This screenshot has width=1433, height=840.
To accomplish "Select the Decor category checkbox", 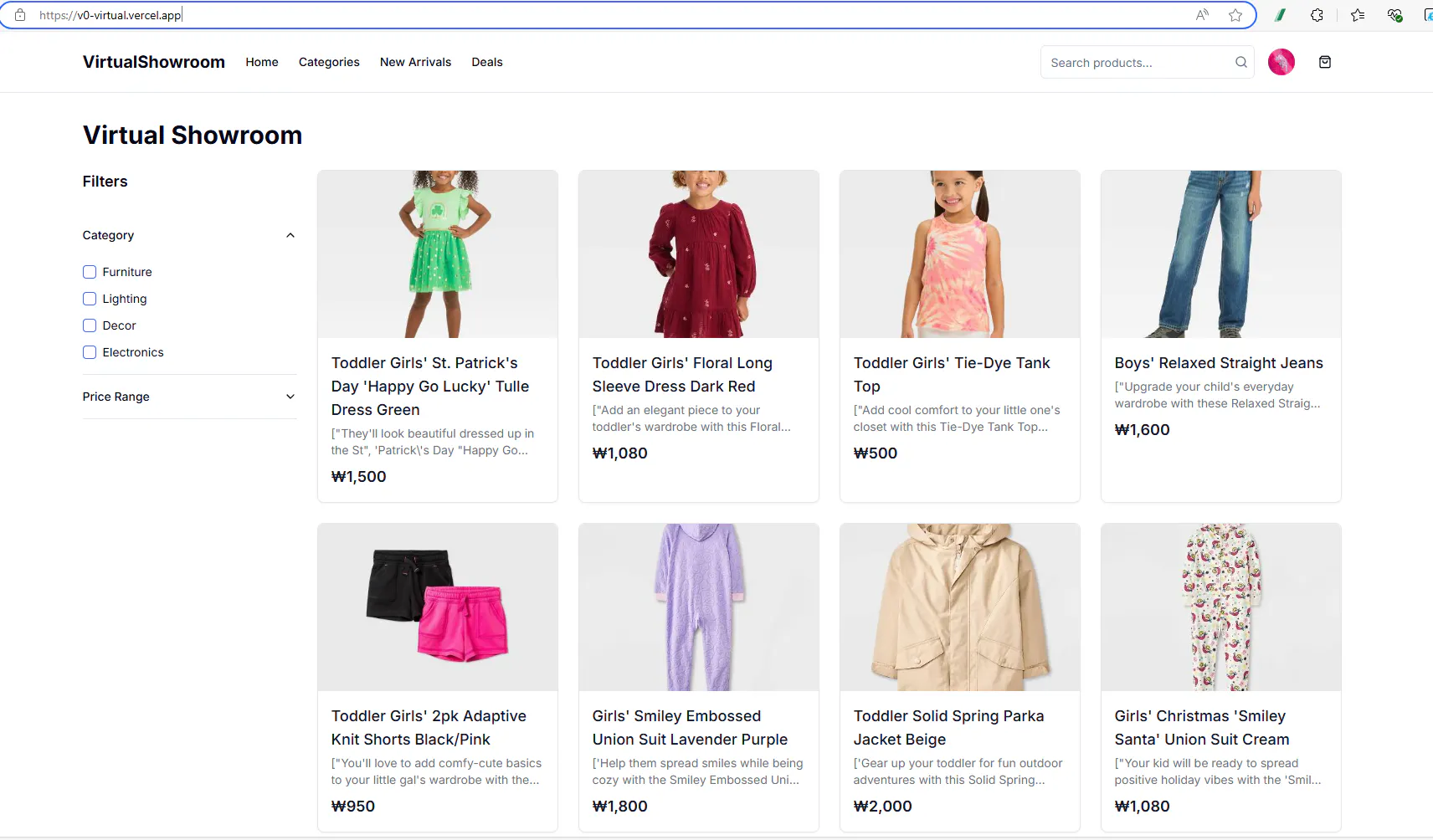I will (x=90, y=325).
